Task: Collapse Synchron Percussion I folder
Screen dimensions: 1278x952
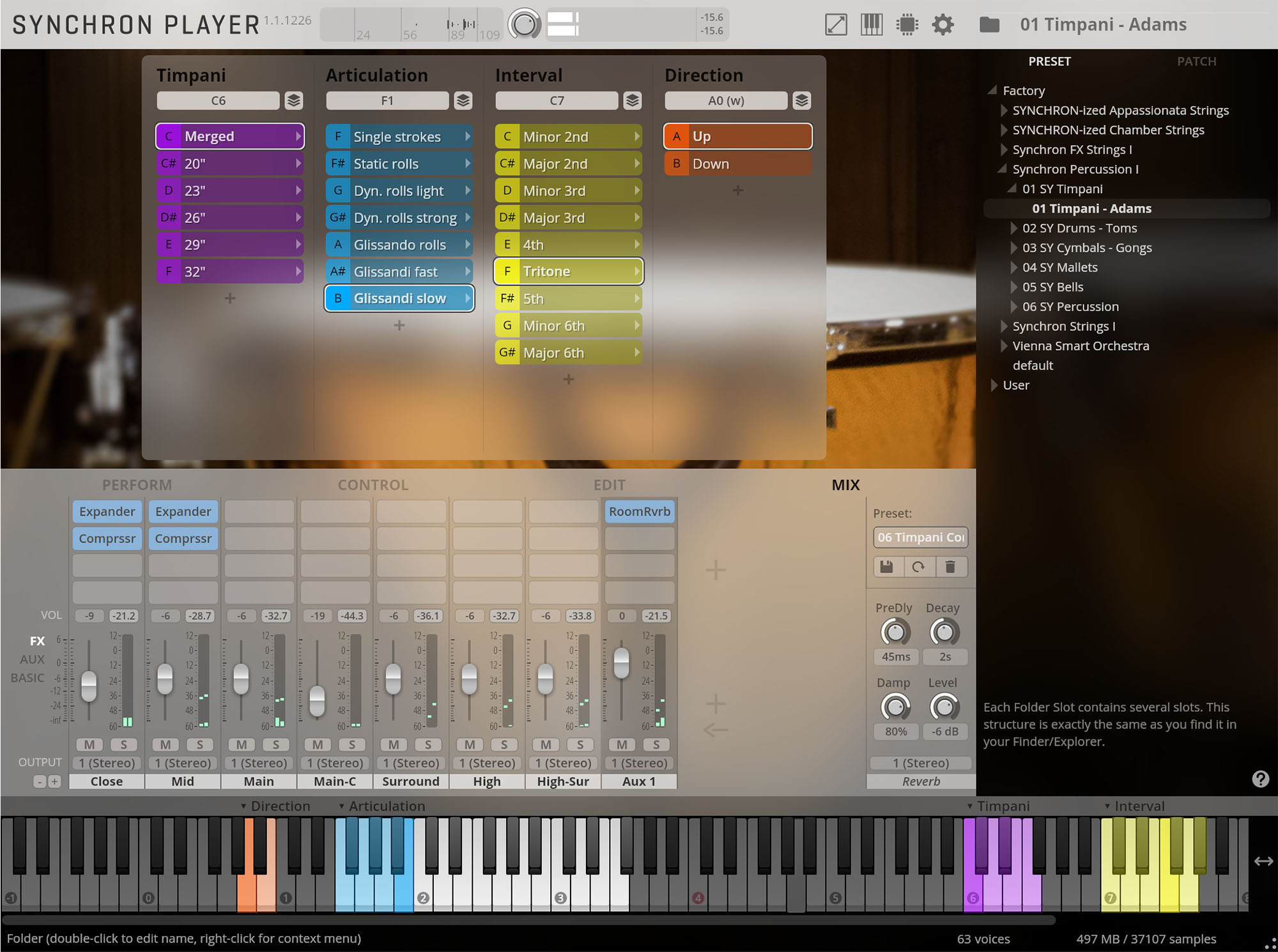Action: tap(1003, 169)
